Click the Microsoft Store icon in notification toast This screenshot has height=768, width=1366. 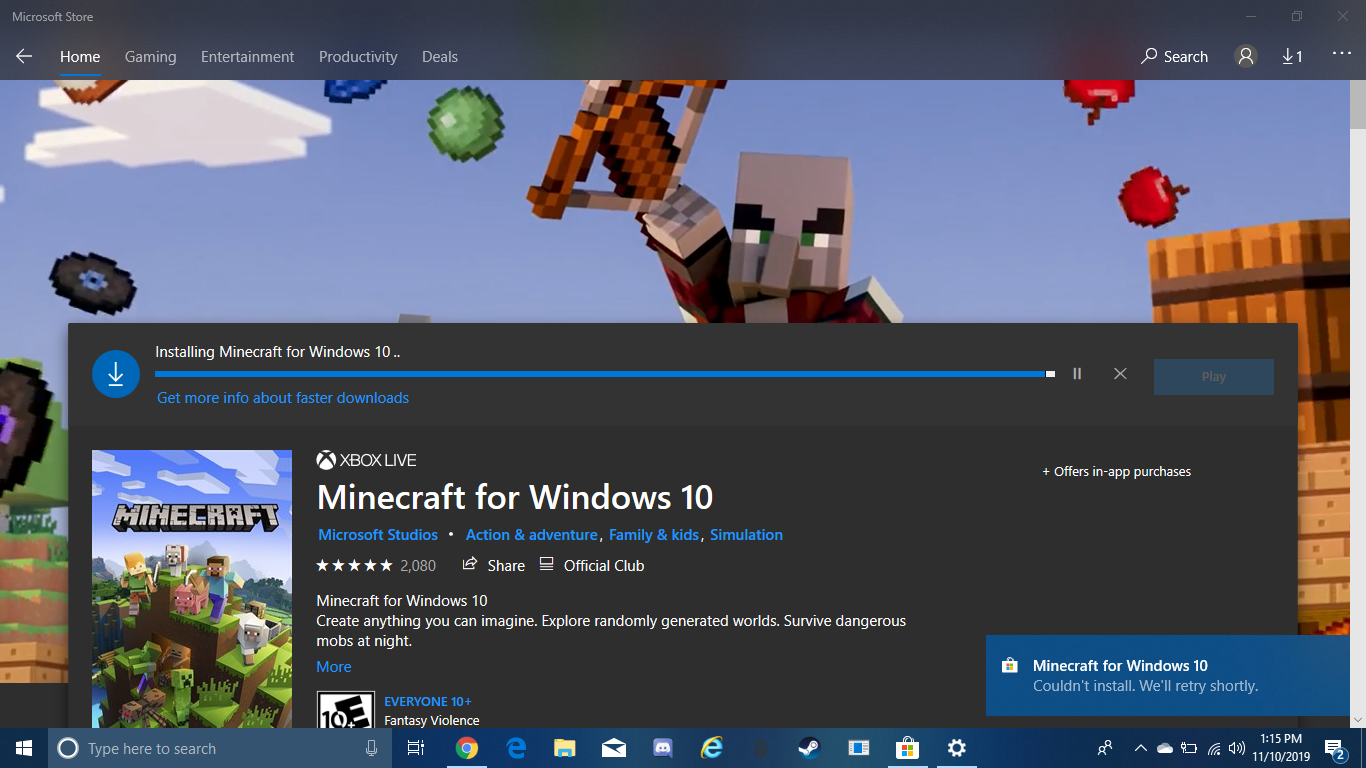click(x=1010, y=665)
